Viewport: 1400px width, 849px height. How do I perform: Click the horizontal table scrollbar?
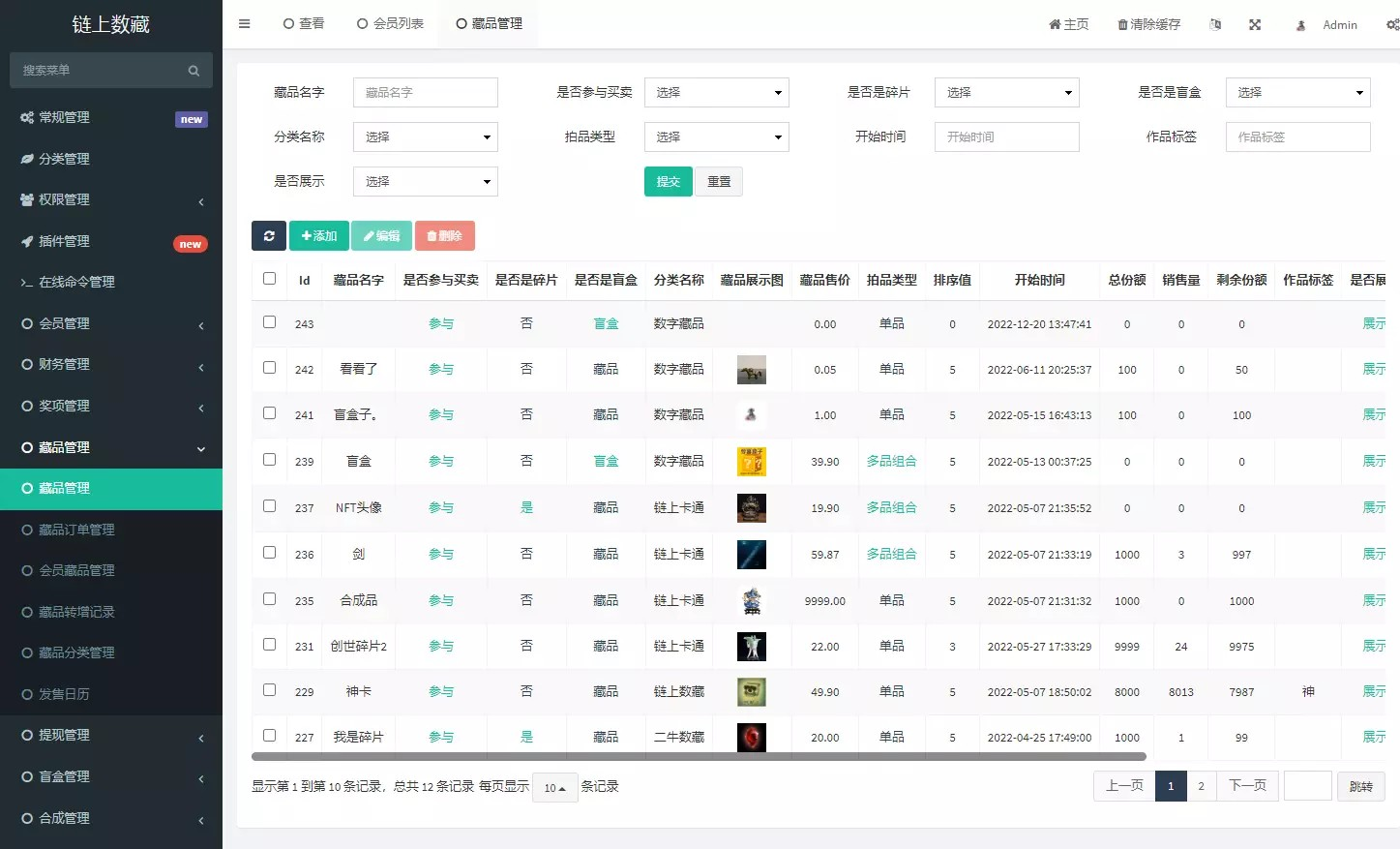click(x=698, y=757)
